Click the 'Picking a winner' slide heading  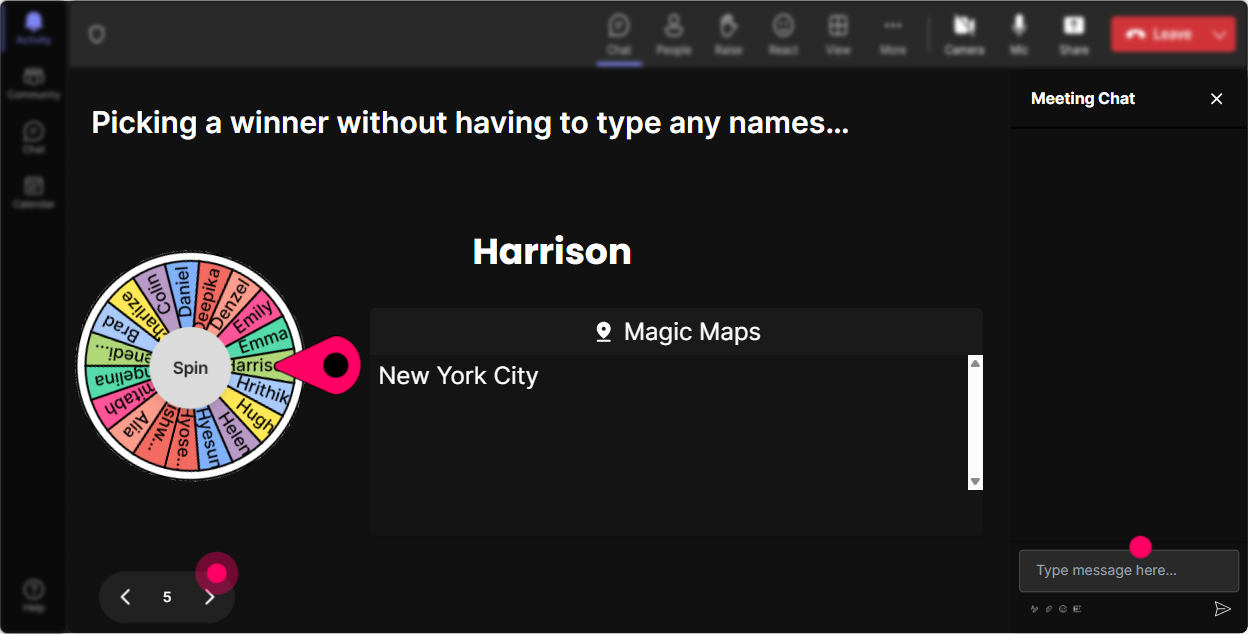click(470, 123)
